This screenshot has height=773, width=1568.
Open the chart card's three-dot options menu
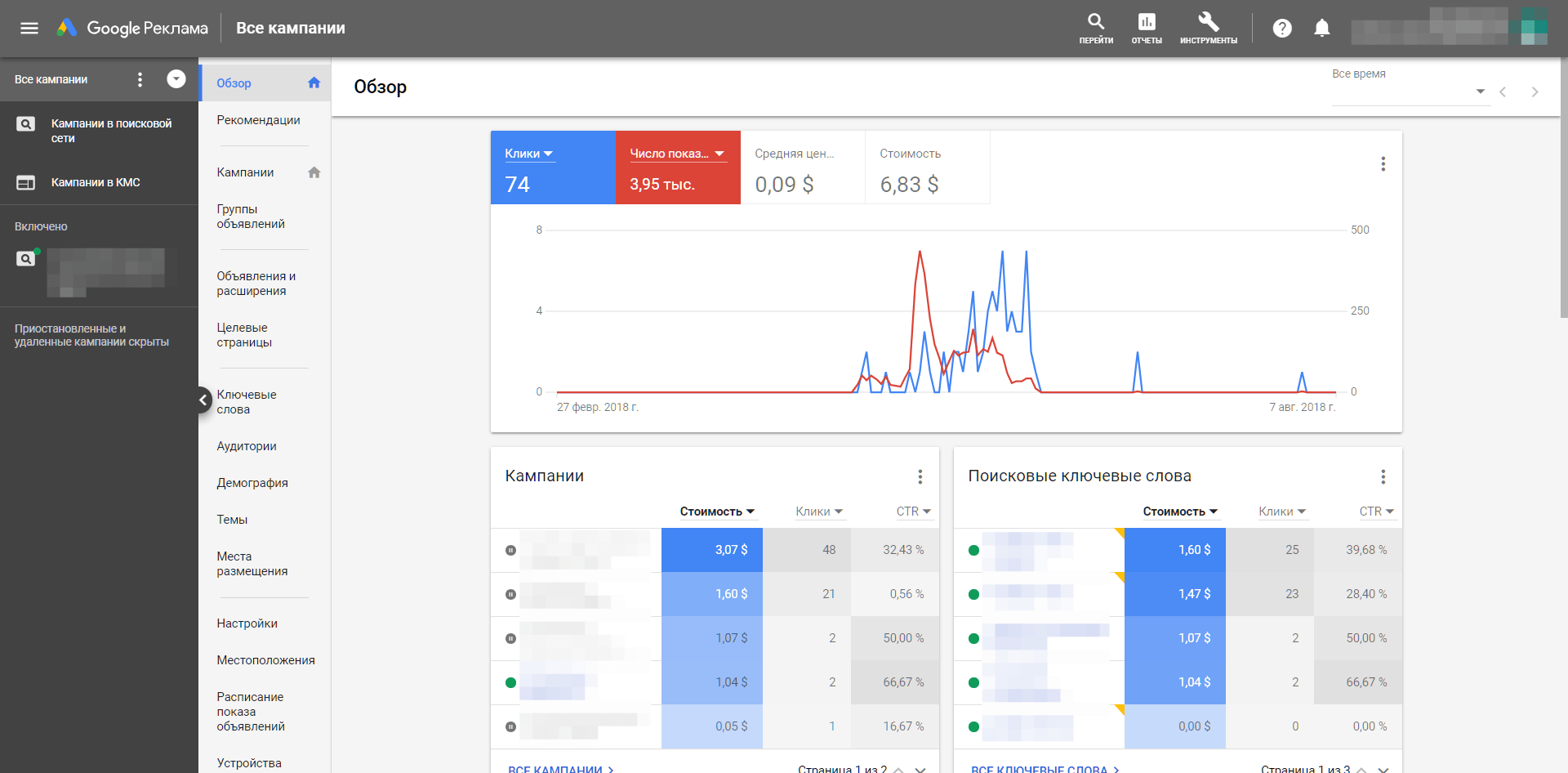[x=1383, y=164]
